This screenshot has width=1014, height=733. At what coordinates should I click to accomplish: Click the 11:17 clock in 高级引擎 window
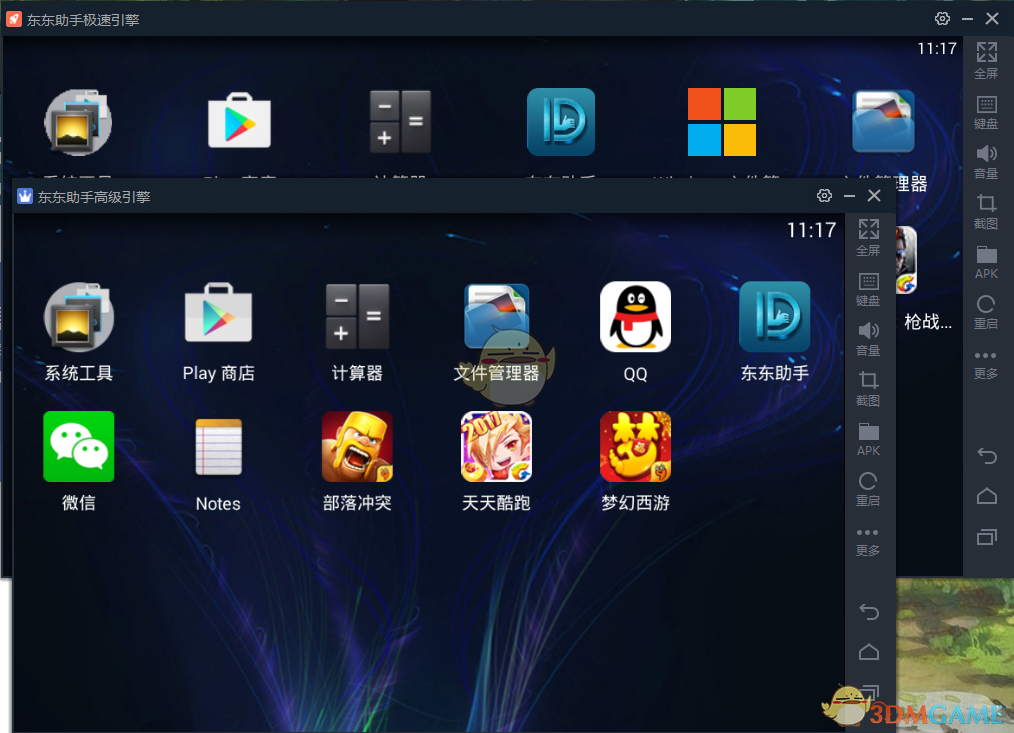(811, 230)
